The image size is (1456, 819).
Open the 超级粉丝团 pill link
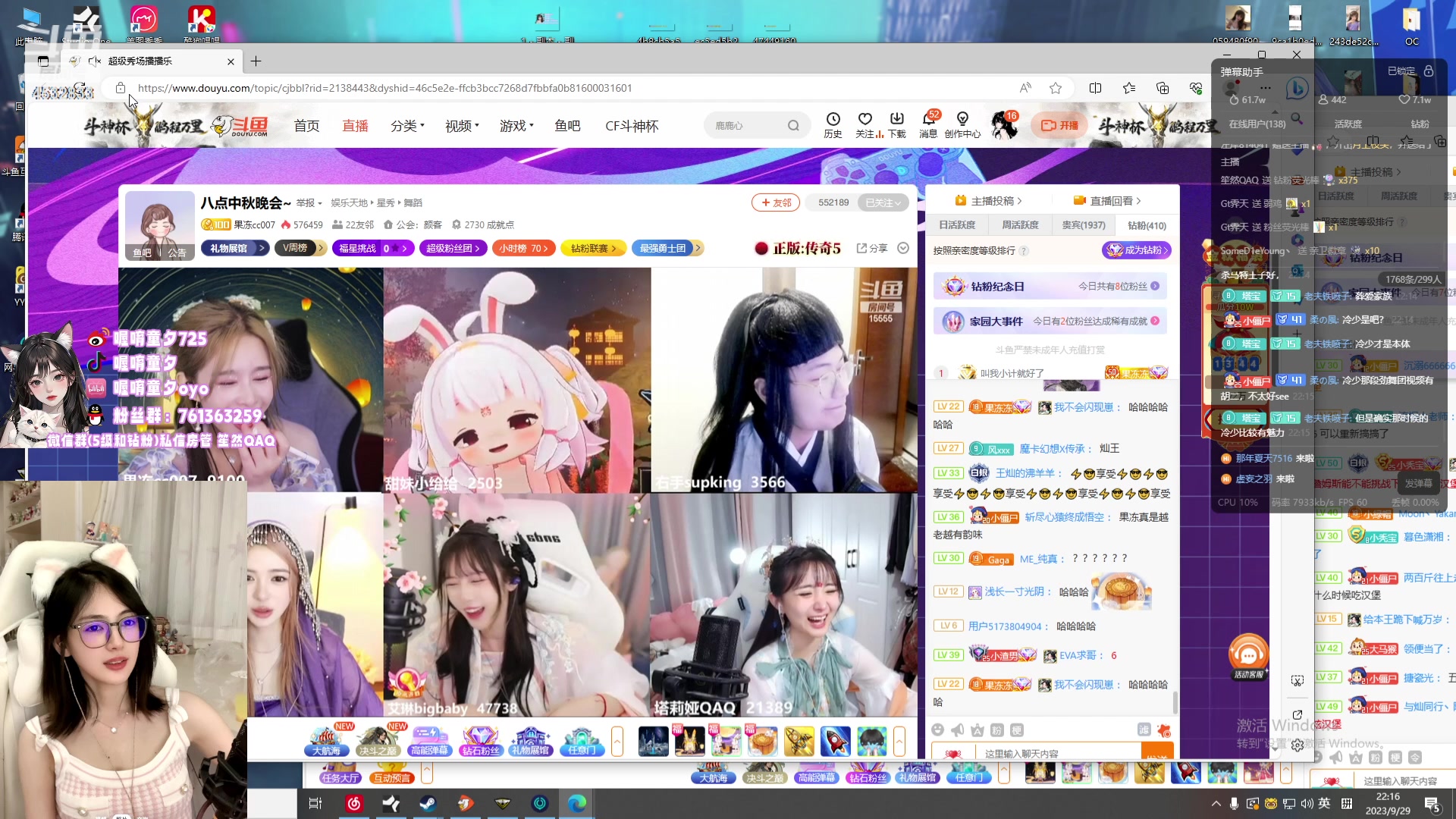(x=452, y=248)
